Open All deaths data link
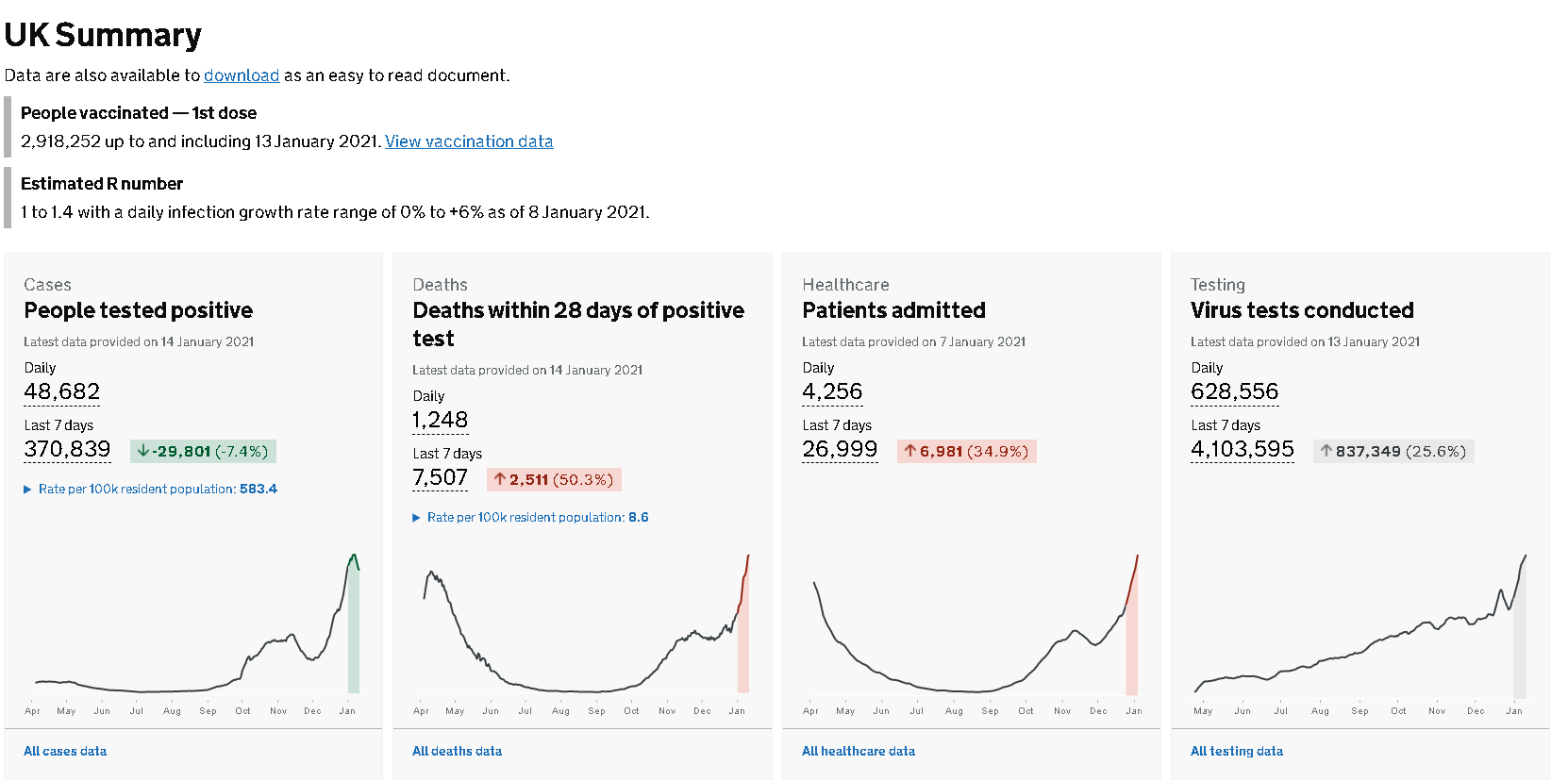This screenshot has width=1568, height=781. pos(457,751)
